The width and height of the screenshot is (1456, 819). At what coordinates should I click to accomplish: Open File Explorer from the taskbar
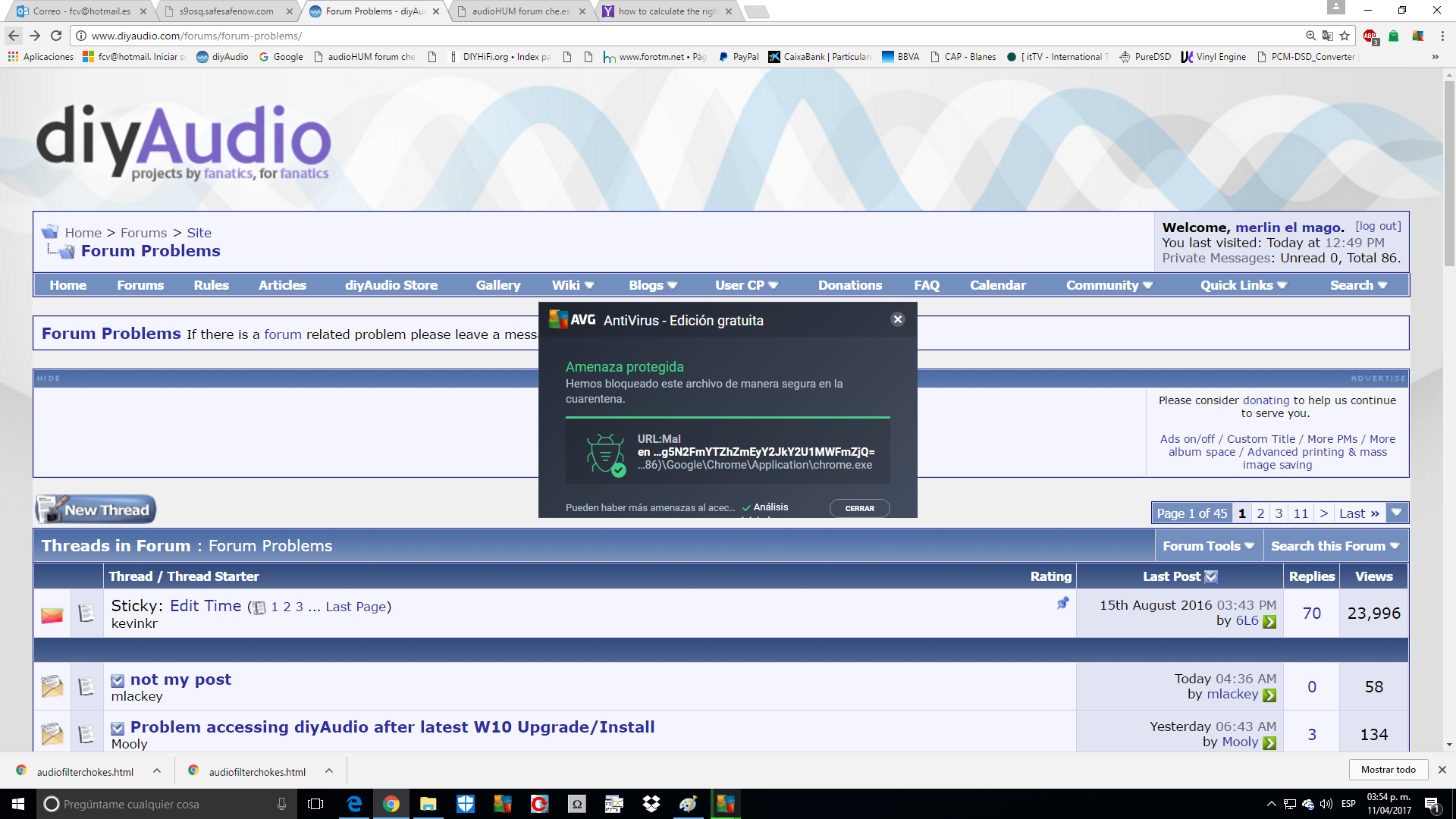[428, 804]
